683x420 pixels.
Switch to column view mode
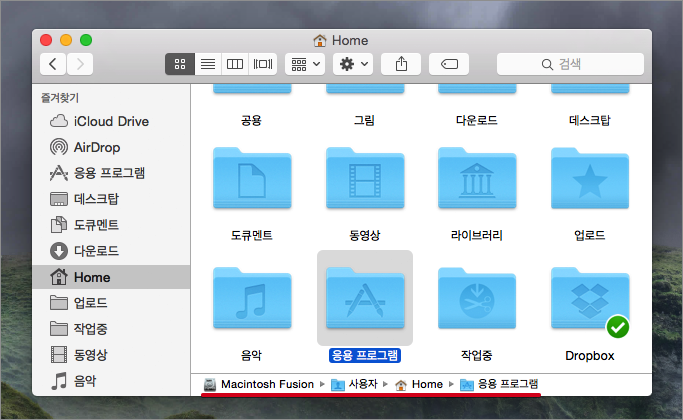[x=235, y=64]
